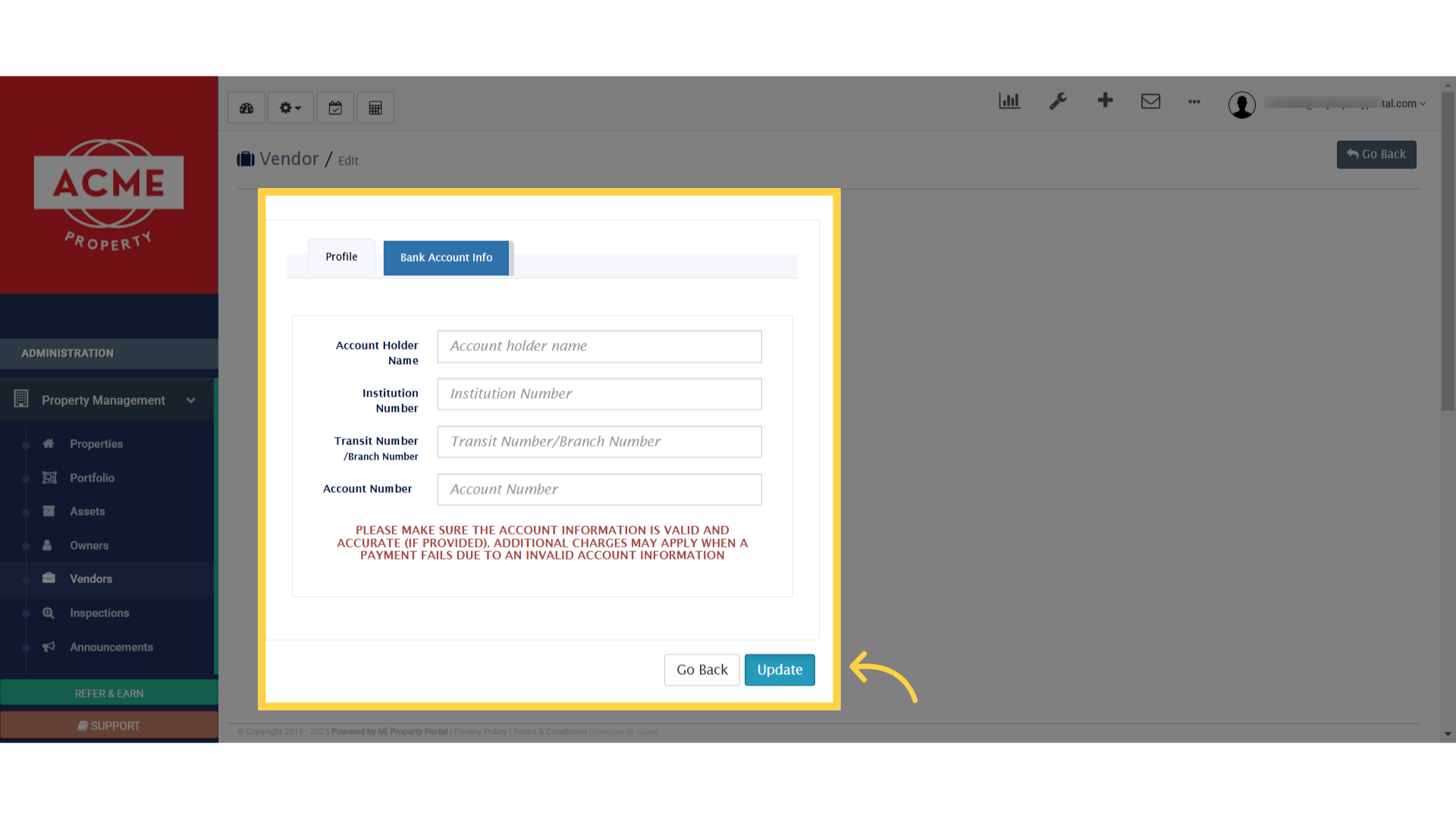Select the REFER & EARN banner
This screenshot has height=819, width=1456.
click(x=108, y=692)
